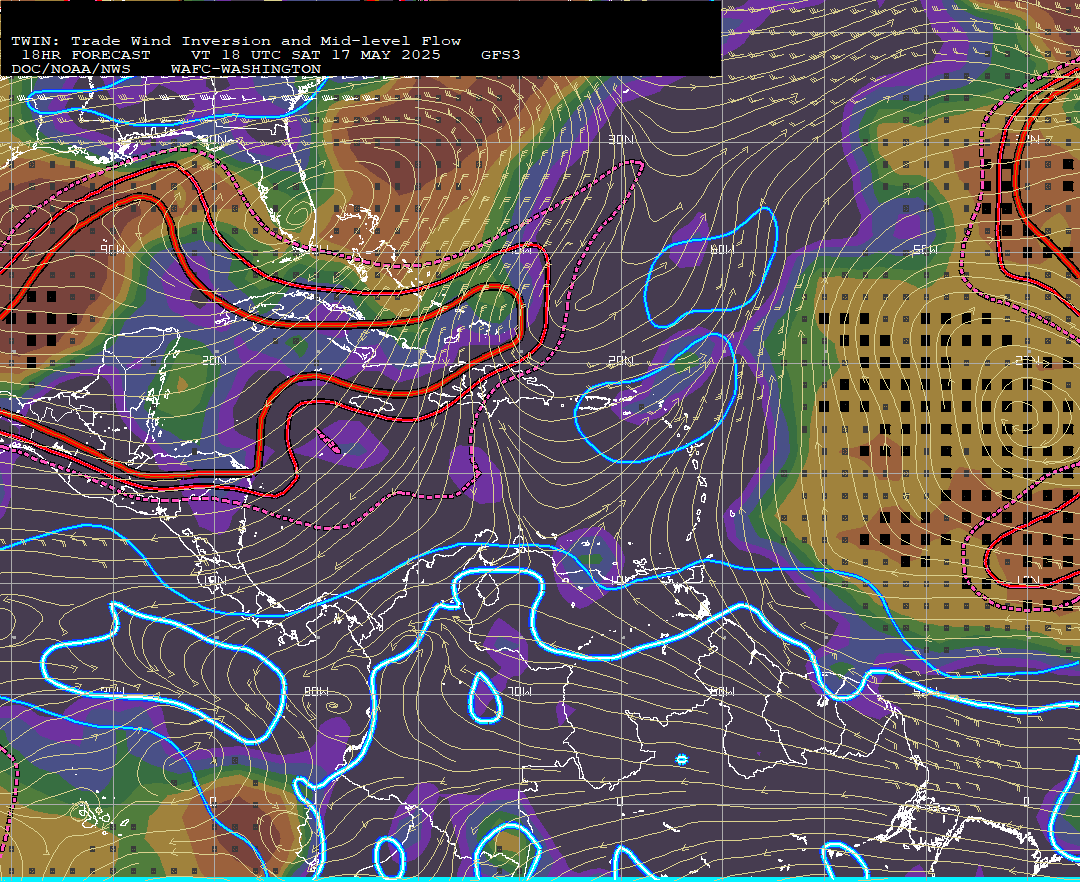Select the "DOC/NOAA/NWS" source text
The width and height of the screenshot is (1080, 882).
click(x=71, y=70)
